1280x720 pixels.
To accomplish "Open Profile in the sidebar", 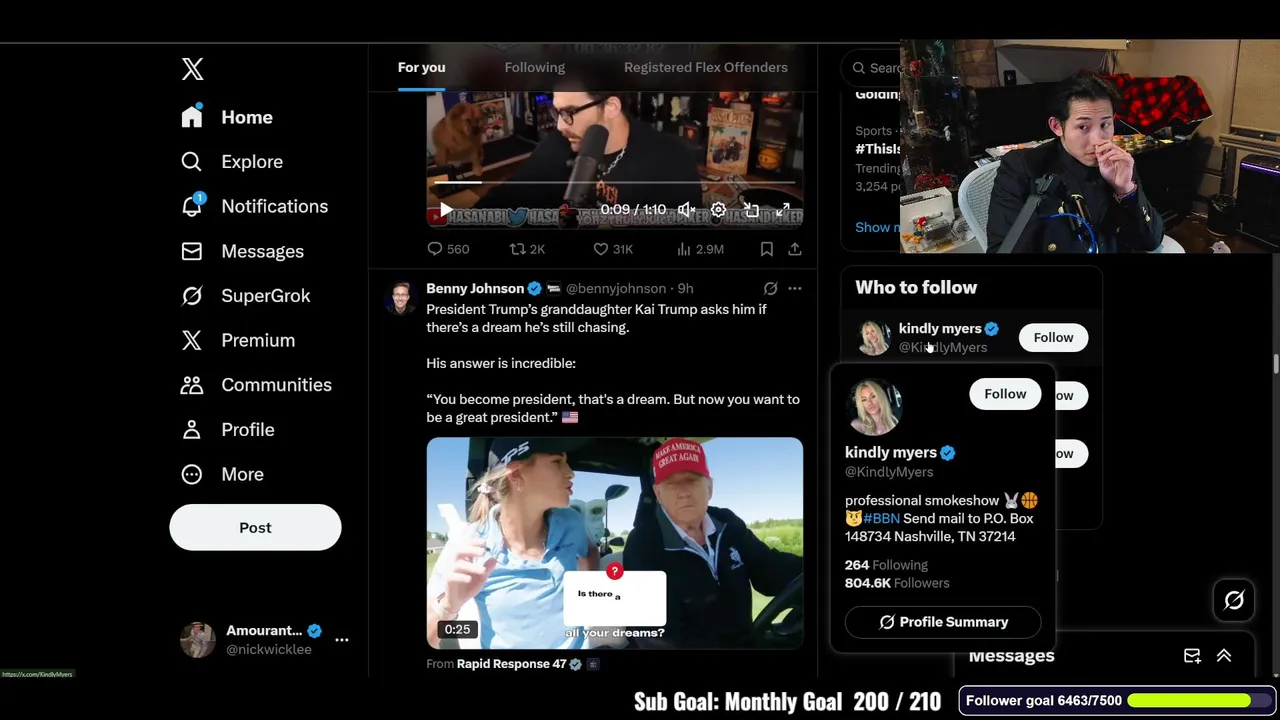I will coord(229,429).
